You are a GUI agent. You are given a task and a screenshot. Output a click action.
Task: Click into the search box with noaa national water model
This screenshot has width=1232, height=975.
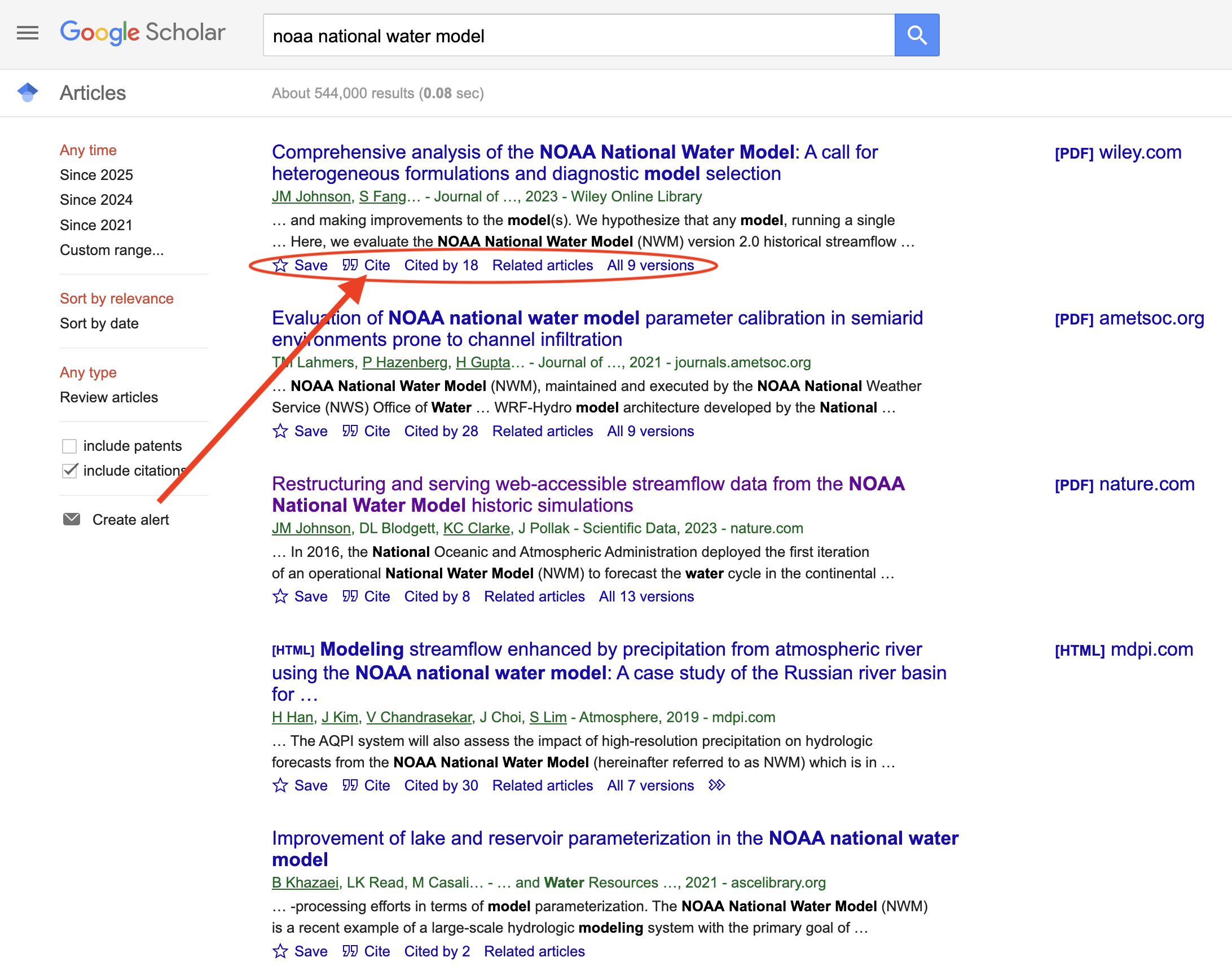(579, 36)
